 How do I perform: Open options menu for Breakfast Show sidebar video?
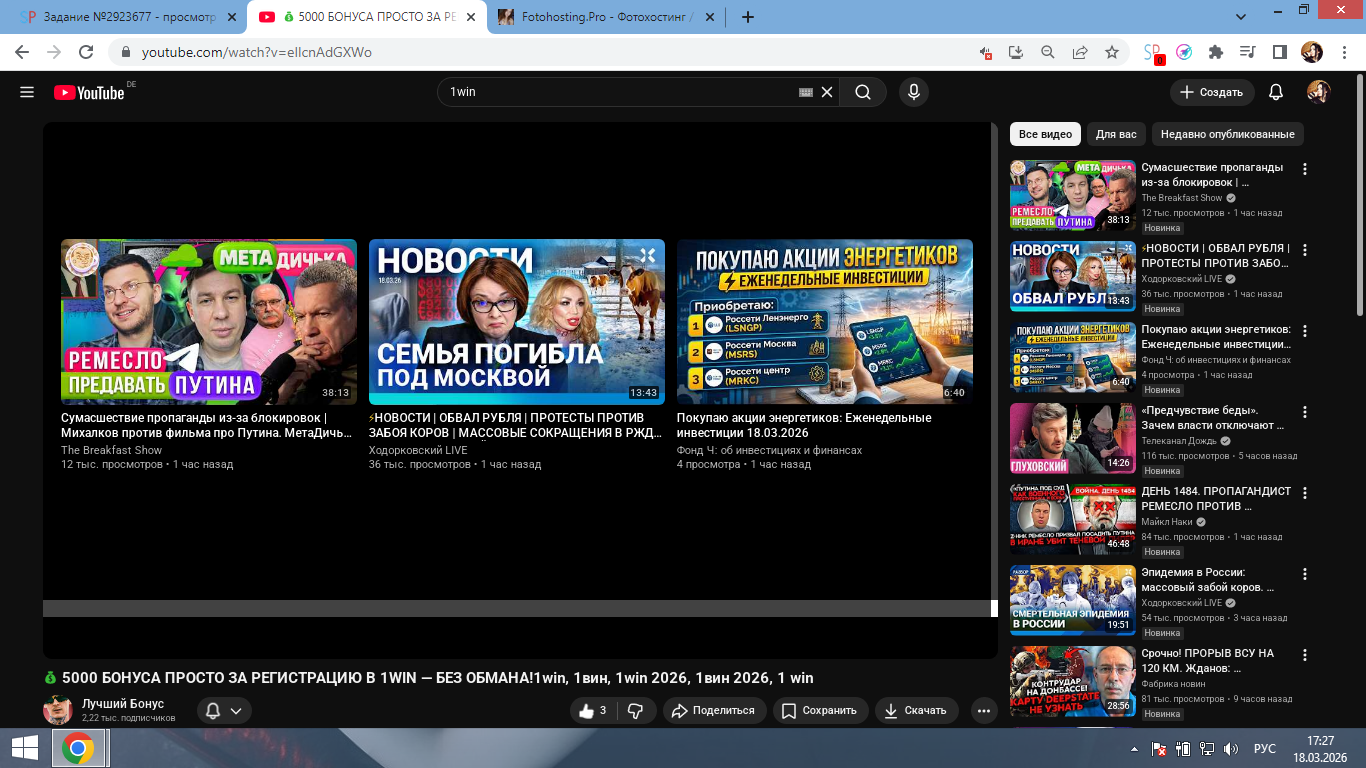tap(1304, 170)
